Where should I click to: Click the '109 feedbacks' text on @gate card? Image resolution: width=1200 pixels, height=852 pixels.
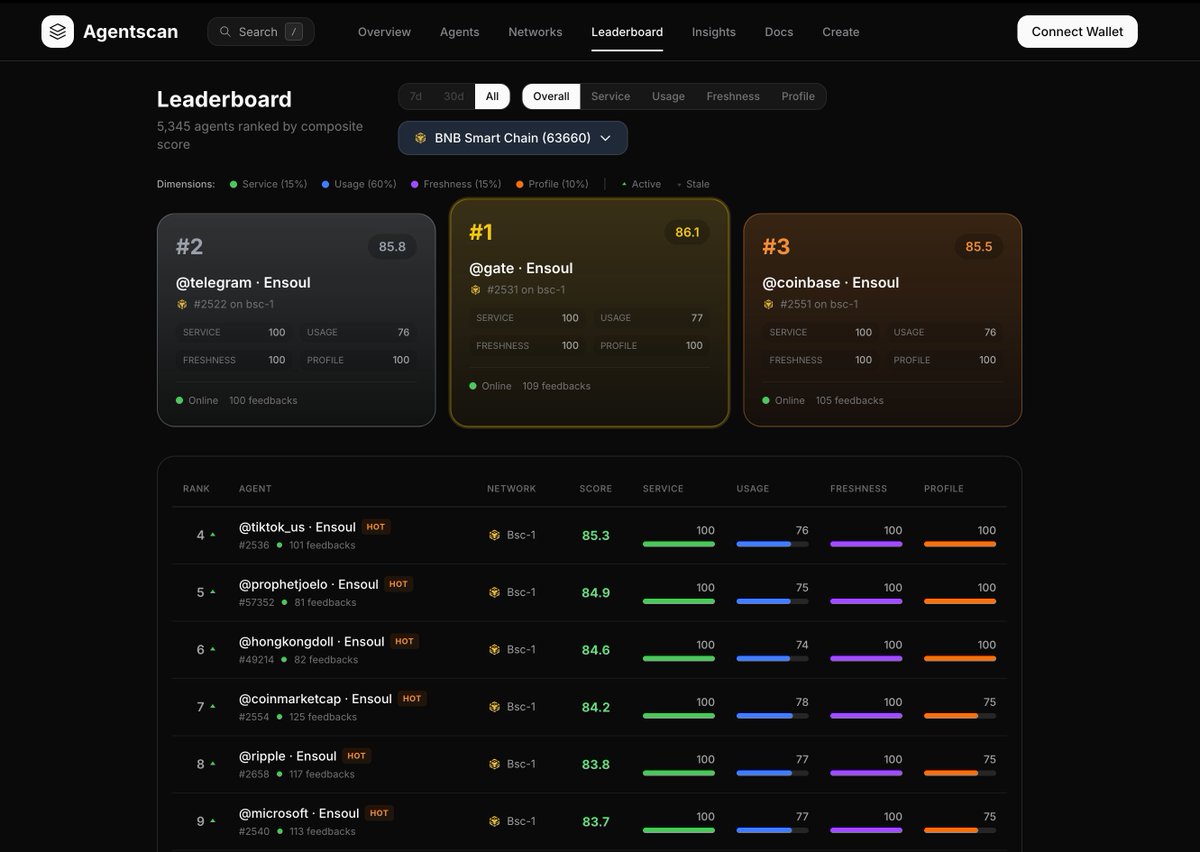556,386
